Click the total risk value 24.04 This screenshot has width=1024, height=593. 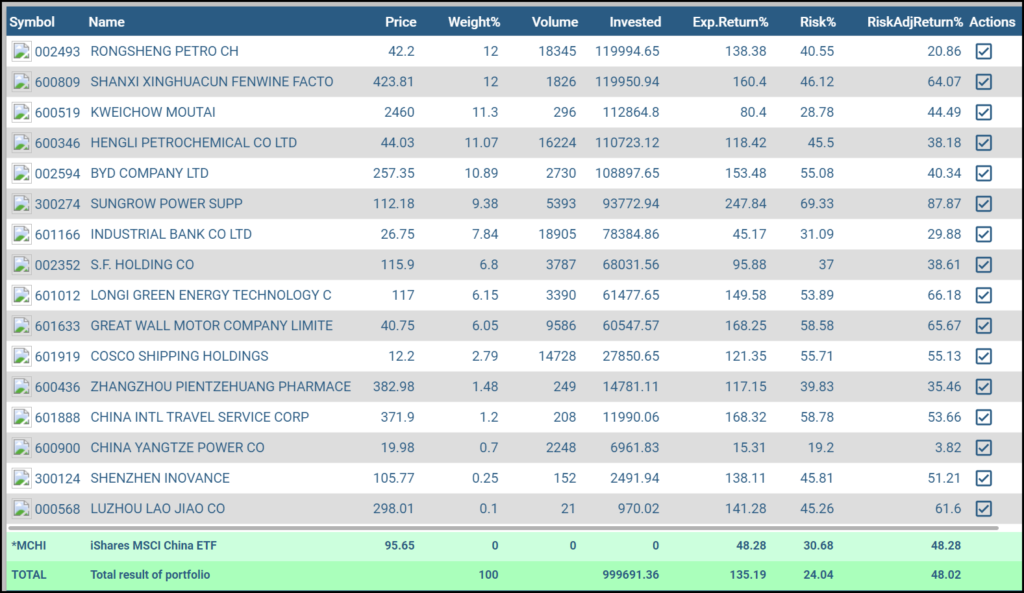(x=817, y=575)
